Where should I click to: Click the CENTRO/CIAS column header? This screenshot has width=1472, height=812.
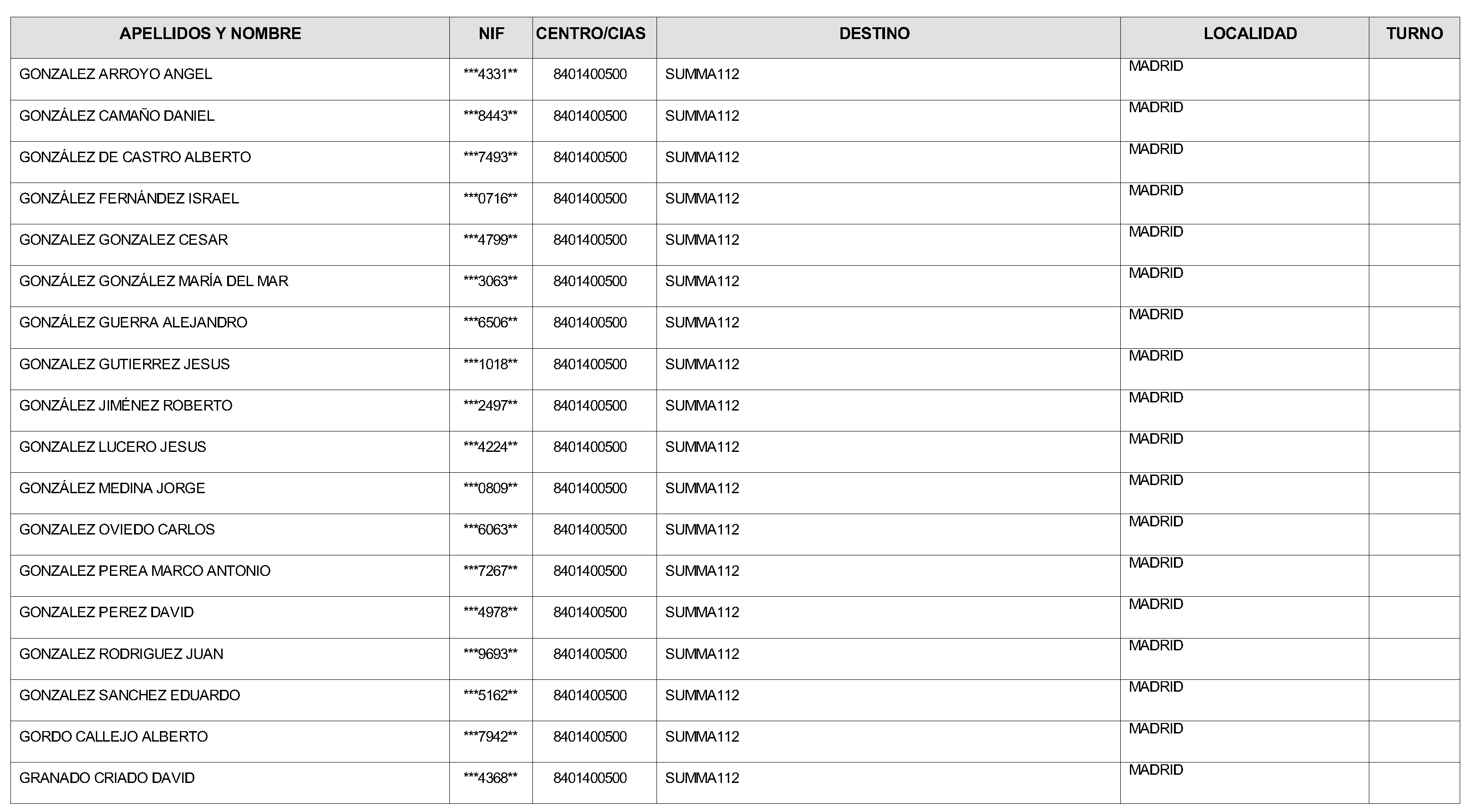[590, 34]
